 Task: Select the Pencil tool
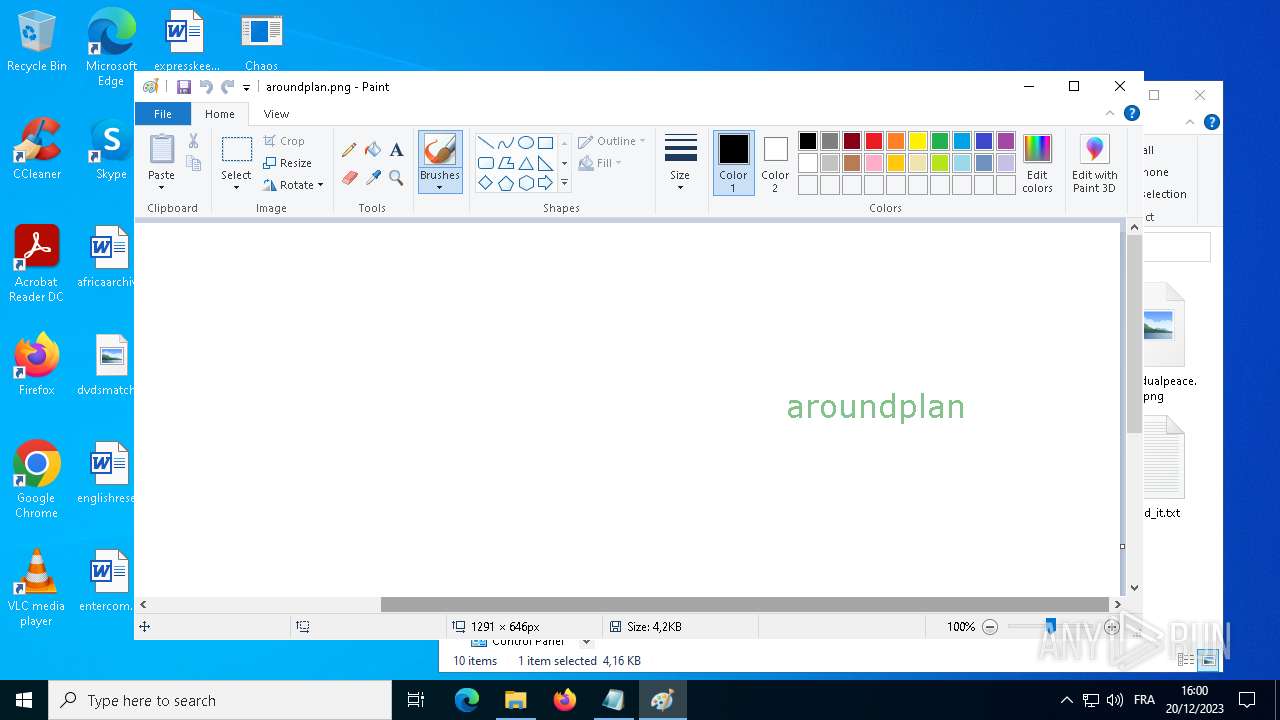click(349, 150)
